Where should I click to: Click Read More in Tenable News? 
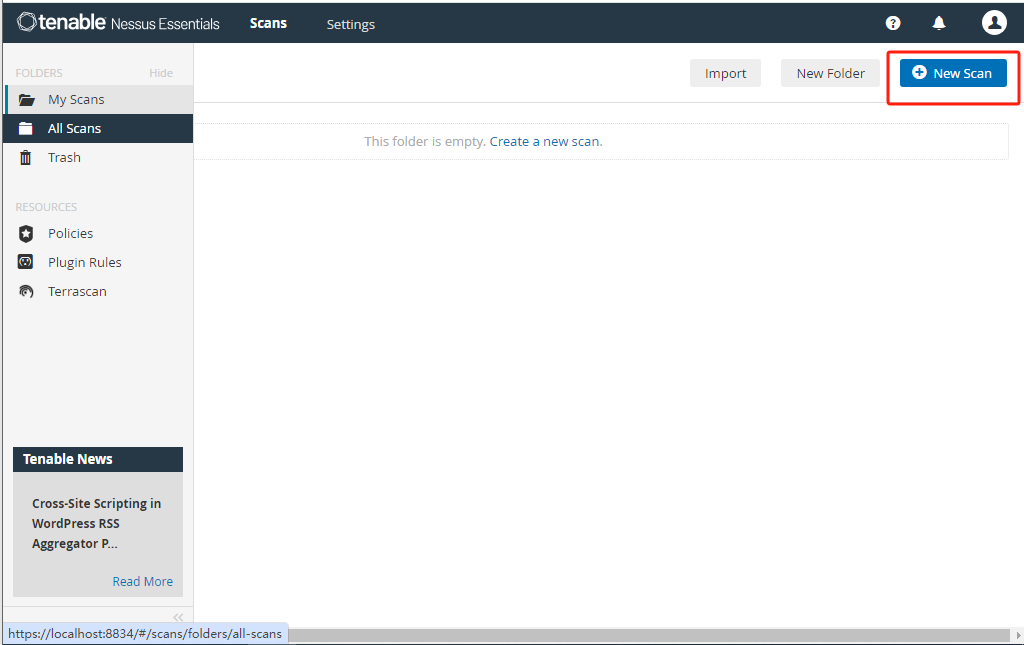coord(142,581)
